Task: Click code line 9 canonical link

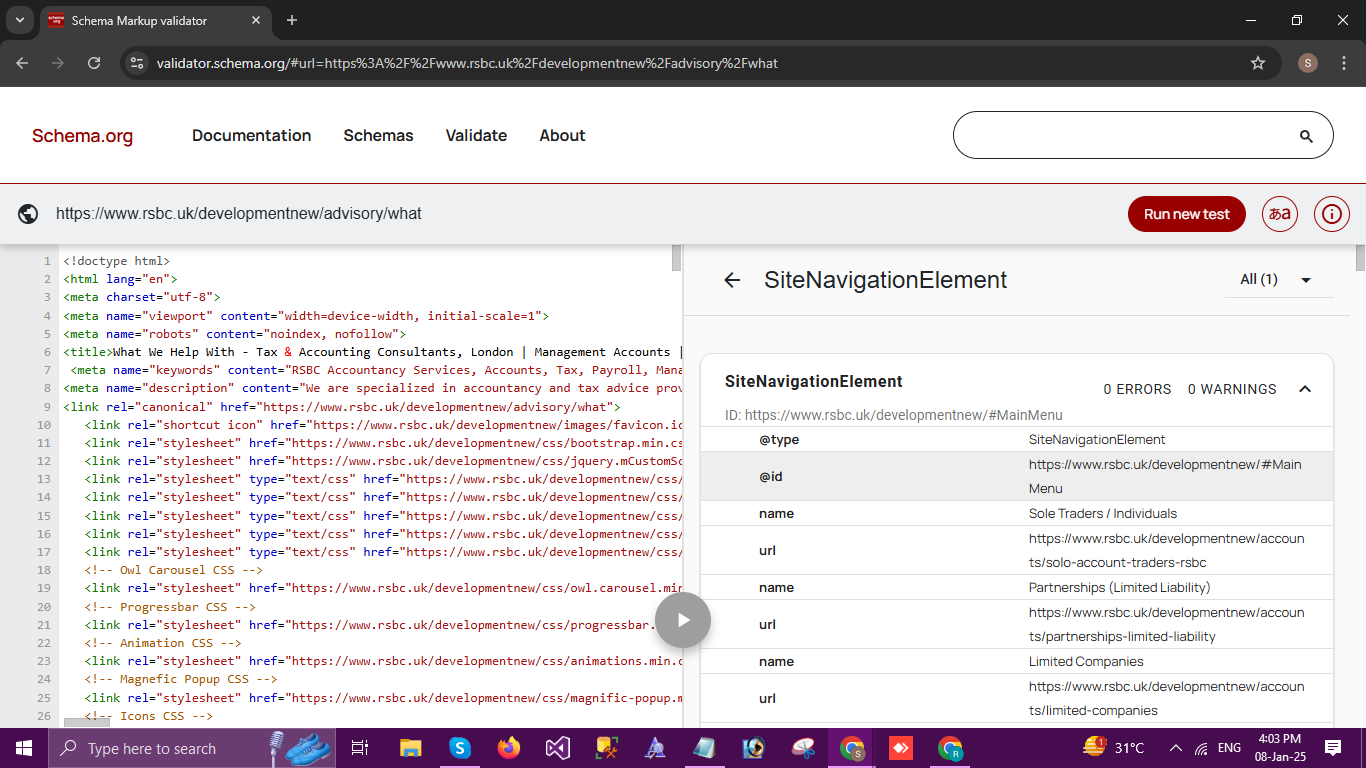Action: 342,407
